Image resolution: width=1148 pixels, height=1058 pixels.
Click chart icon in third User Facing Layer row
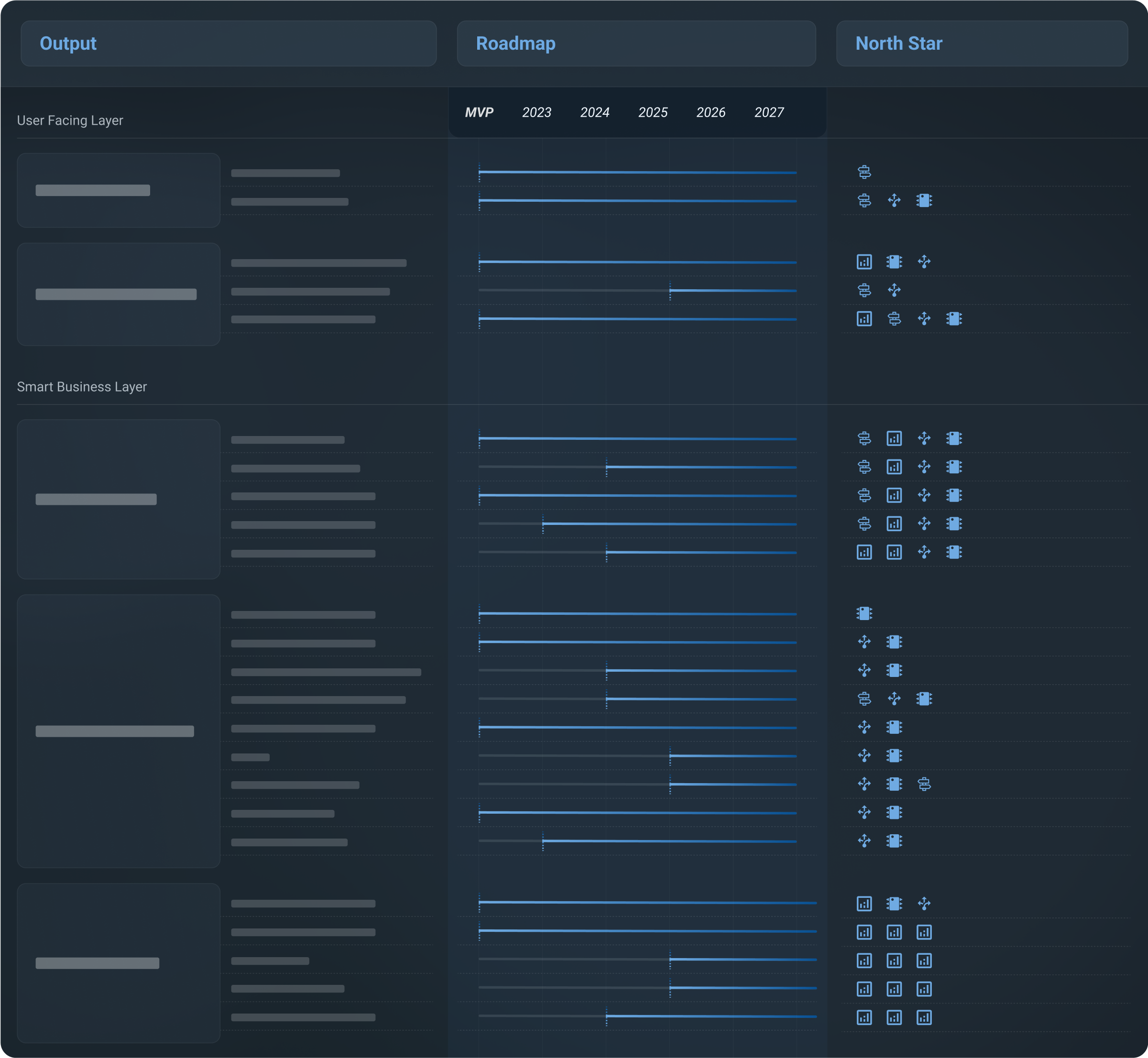tap(864, 262)
